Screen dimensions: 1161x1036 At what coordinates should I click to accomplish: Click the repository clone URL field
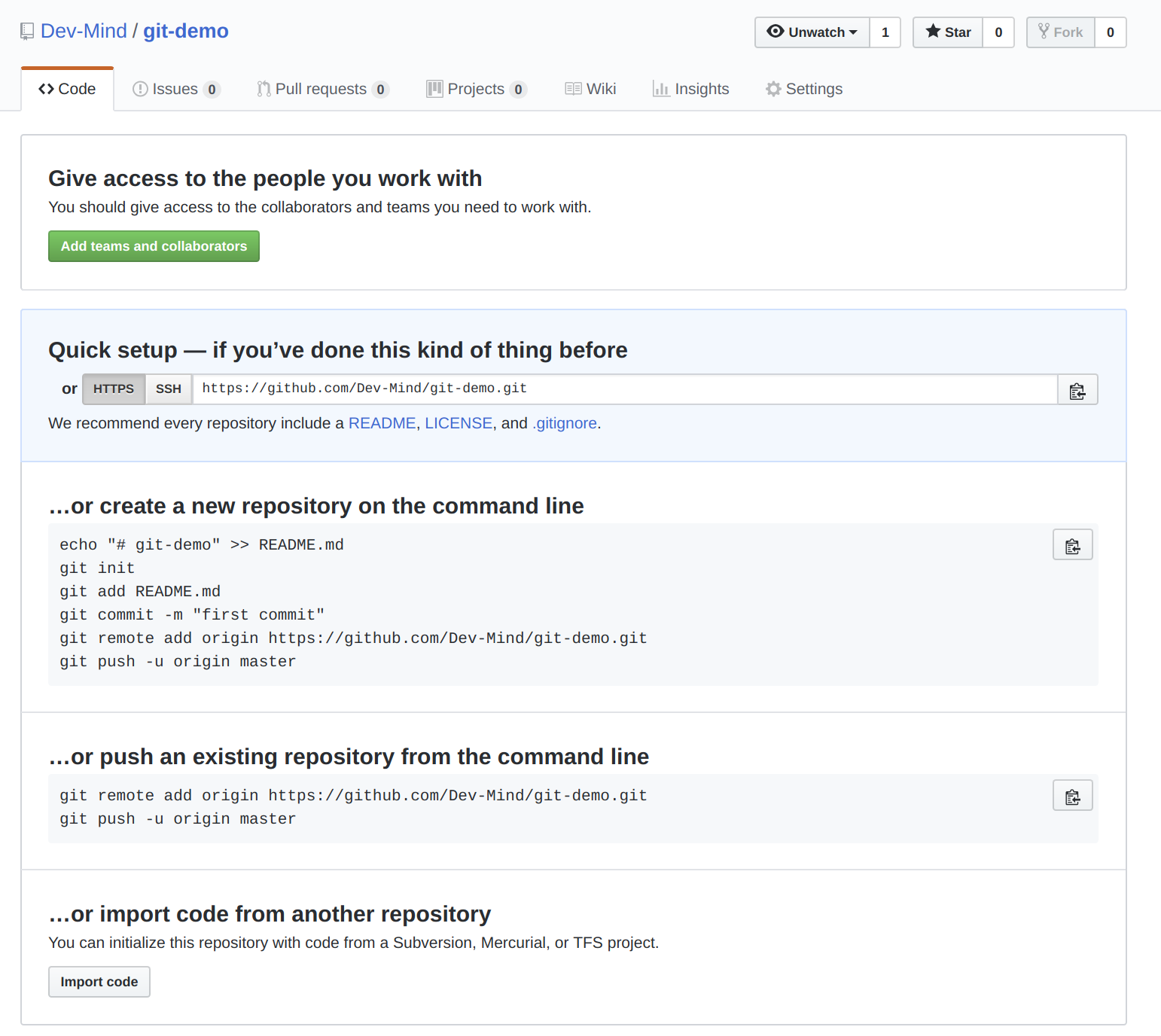pyautogui.click(x=625, y=389)
